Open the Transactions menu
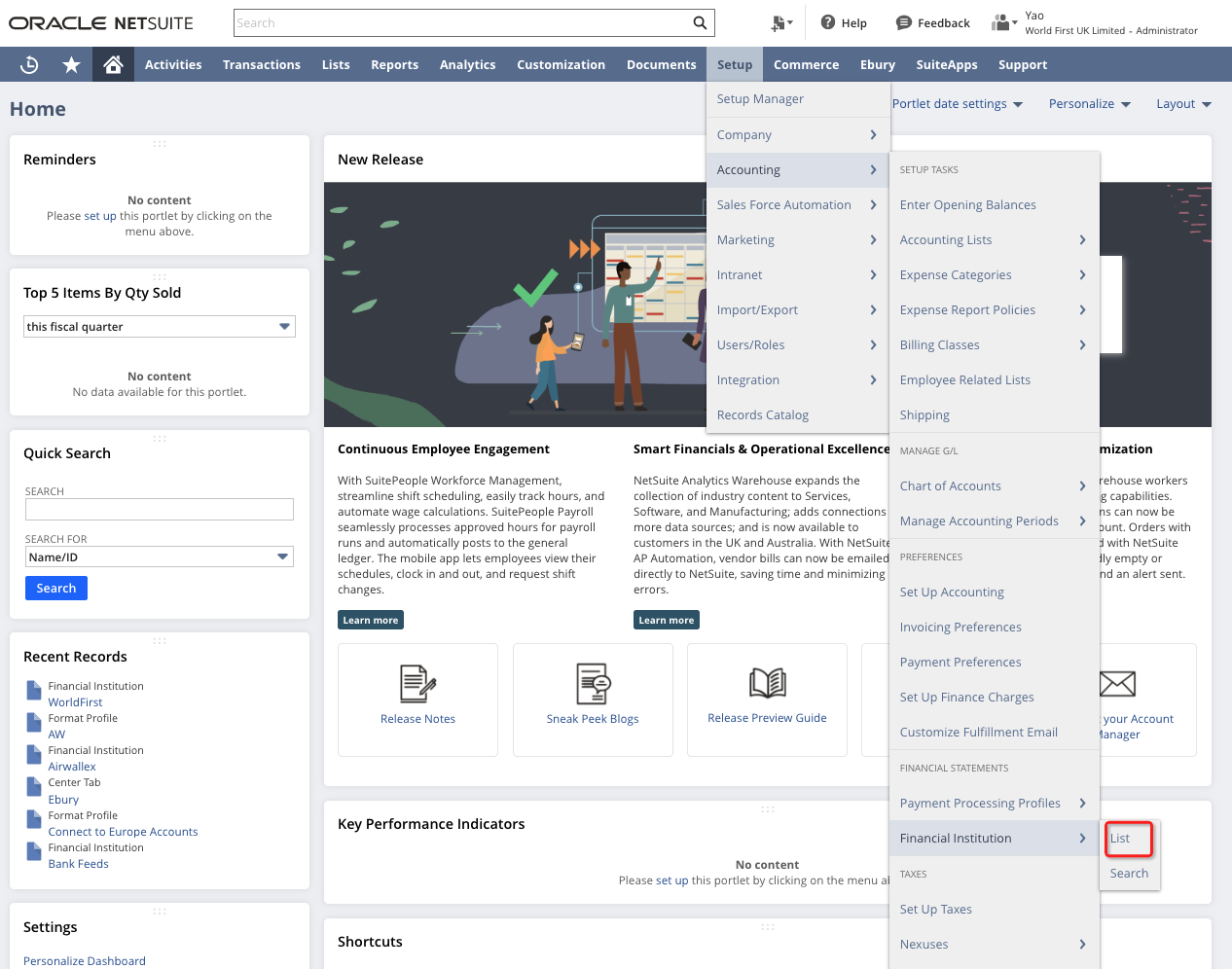Screen dimensions: 1232x969 point(261,65)
